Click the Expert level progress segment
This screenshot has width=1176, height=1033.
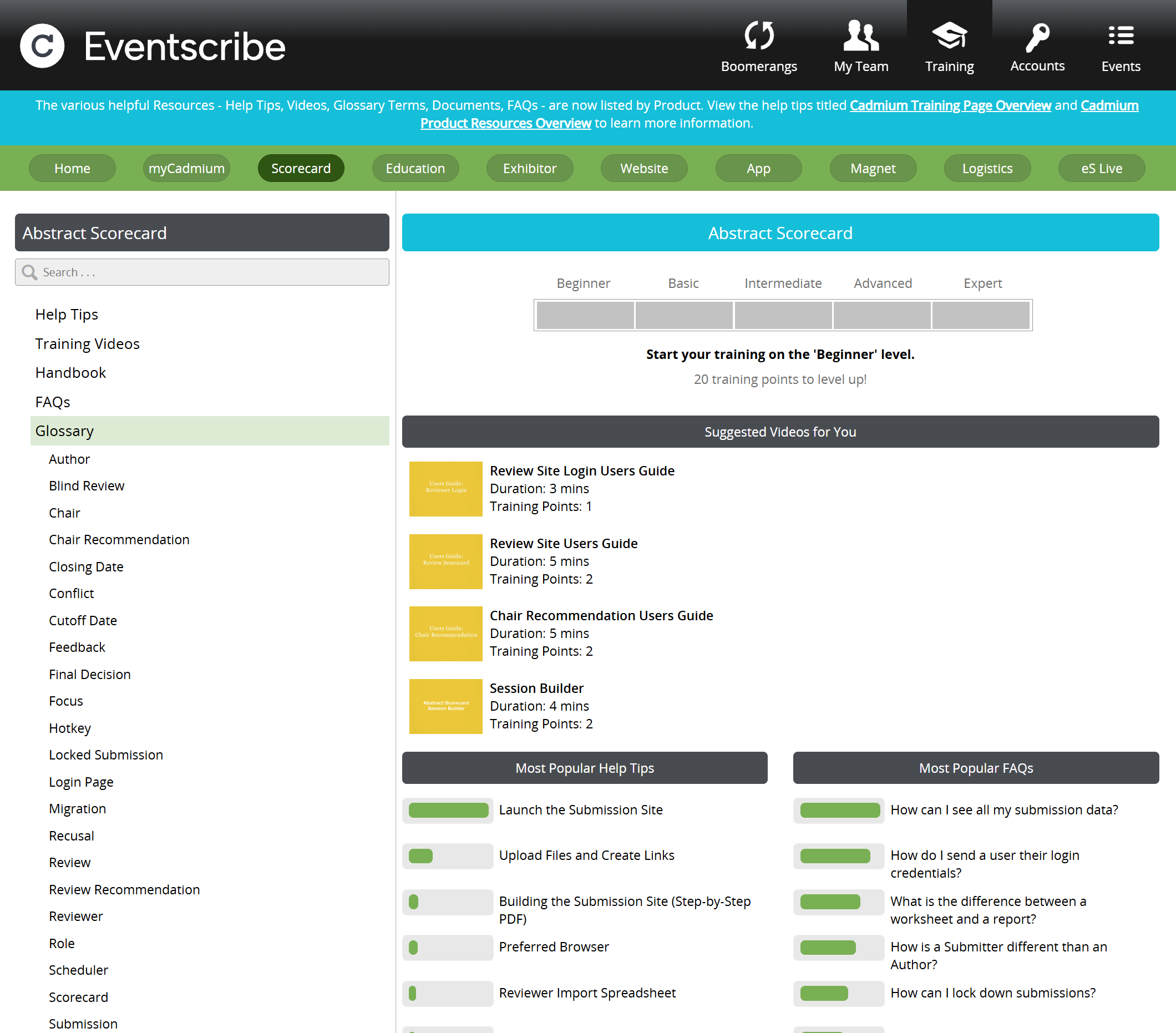981,315
